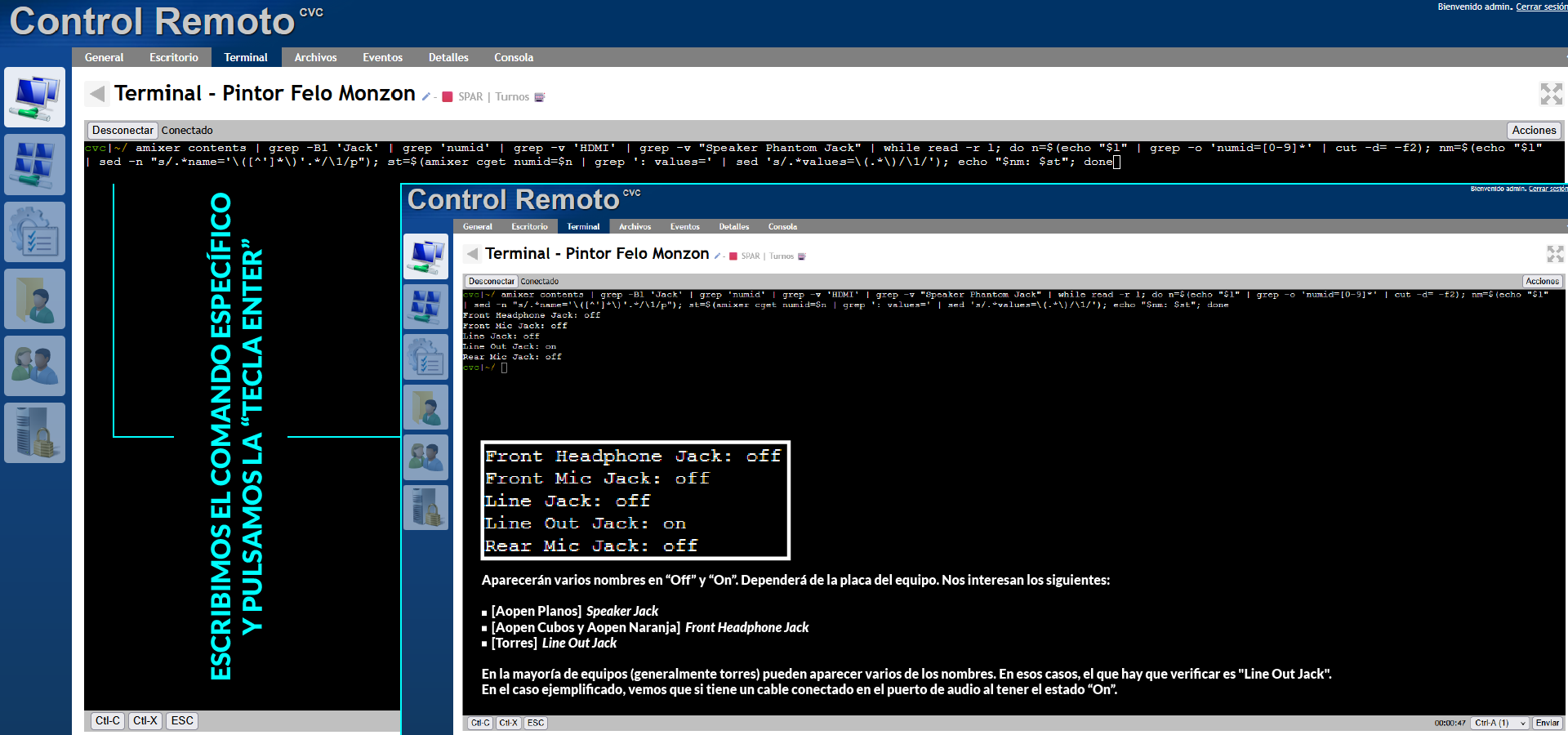The height and width of the screenshot is (735, 1568).
Task: Click the red SPAR color square in main title
Action: [447, 97]
